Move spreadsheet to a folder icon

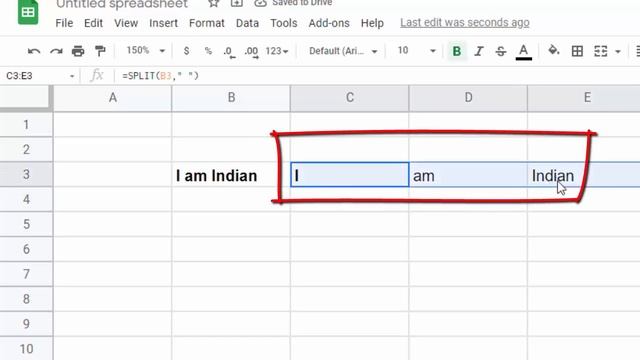[237, 3]
